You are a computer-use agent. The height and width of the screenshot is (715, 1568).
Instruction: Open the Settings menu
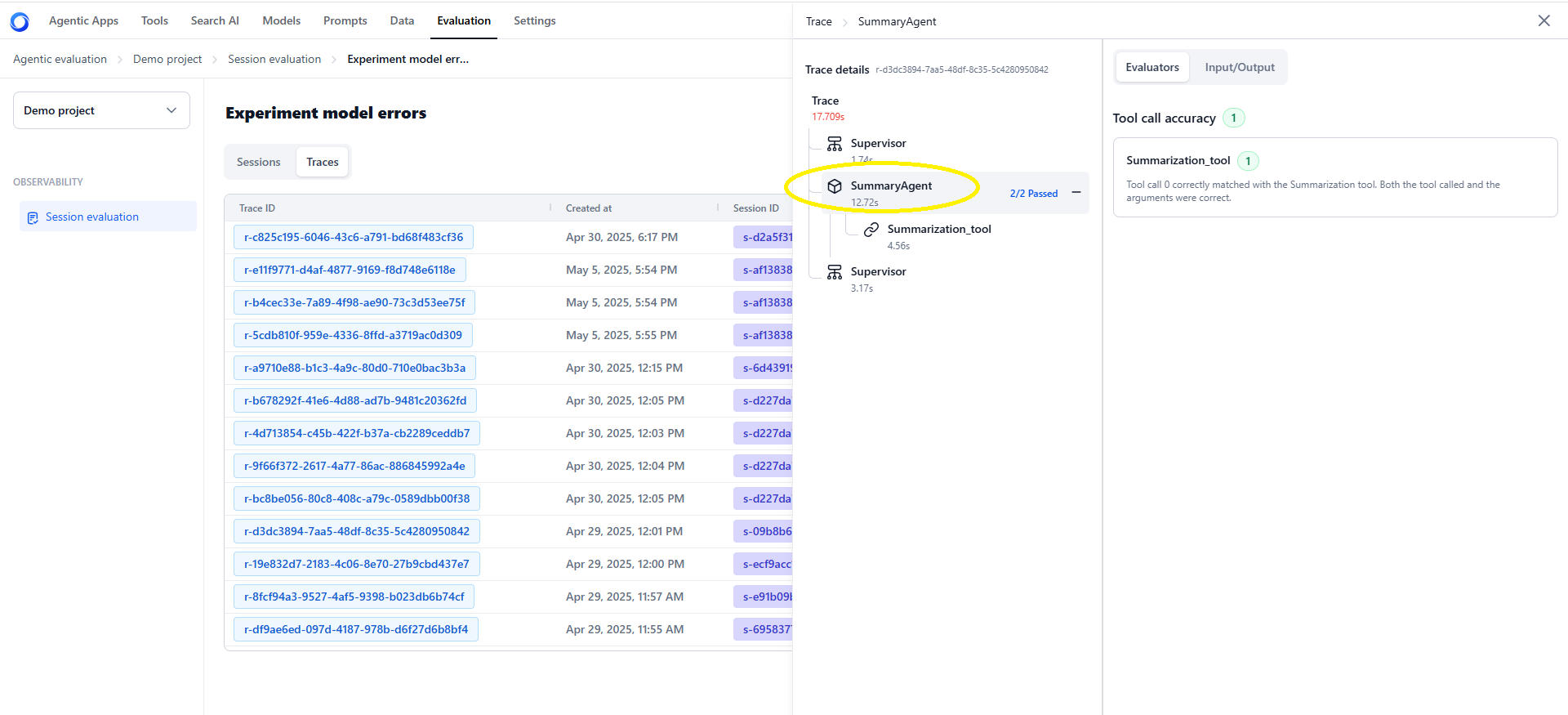[535, 20]
